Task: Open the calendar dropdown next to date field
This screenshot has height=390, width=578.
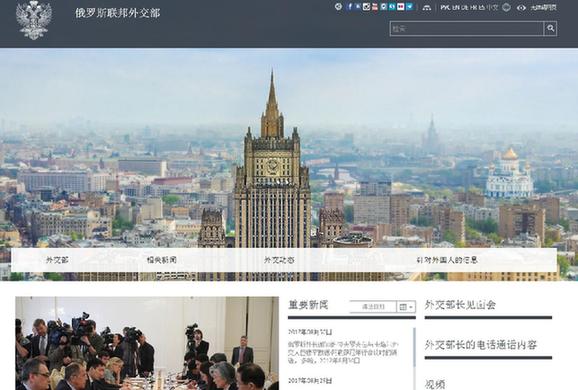Action: click(x=406, y=307)
